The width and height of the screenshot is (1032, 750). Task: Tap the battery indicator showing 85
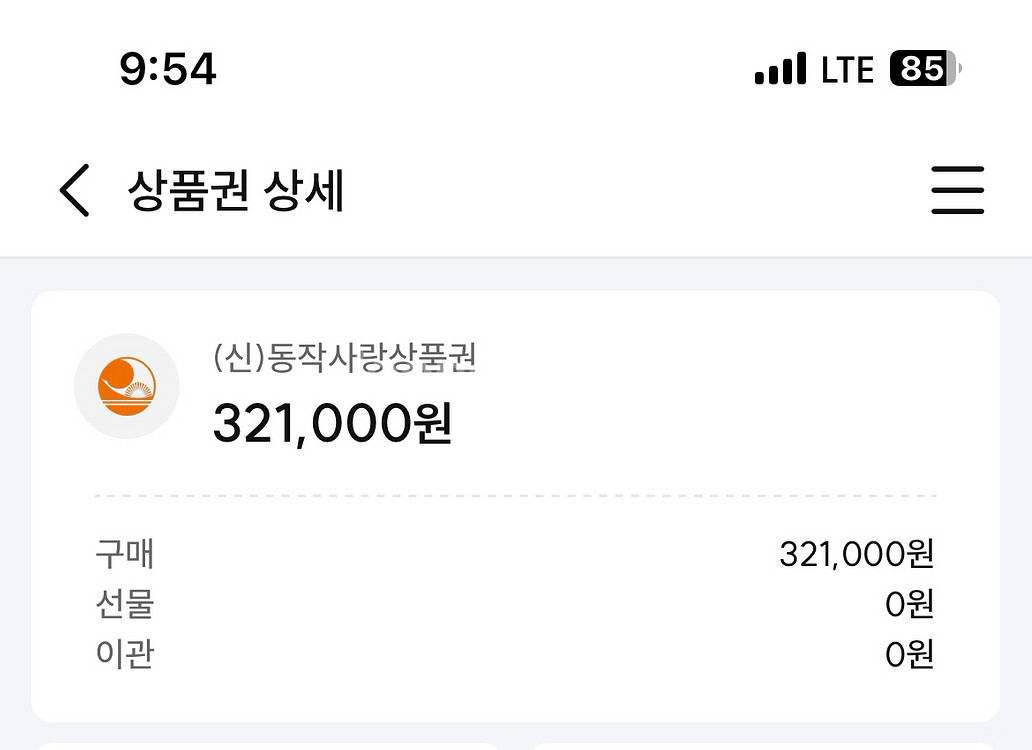(922, 68)
